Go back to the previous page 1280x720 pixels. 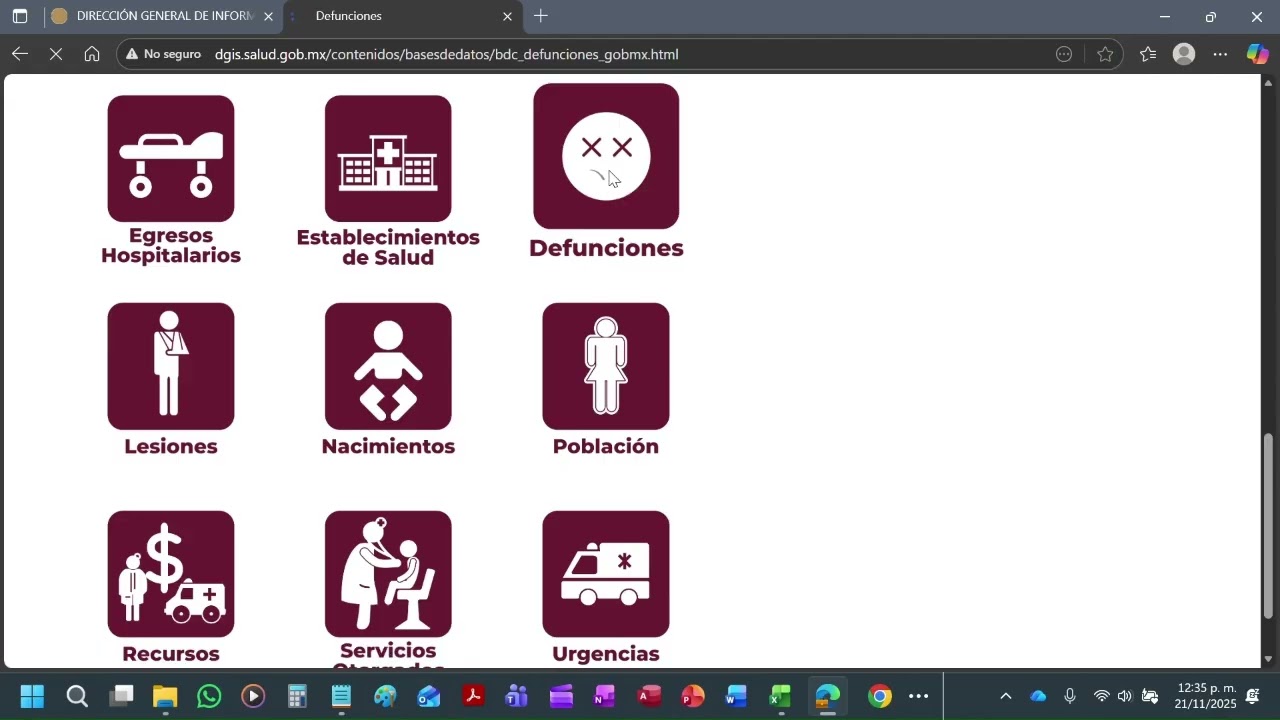[20, 54]
